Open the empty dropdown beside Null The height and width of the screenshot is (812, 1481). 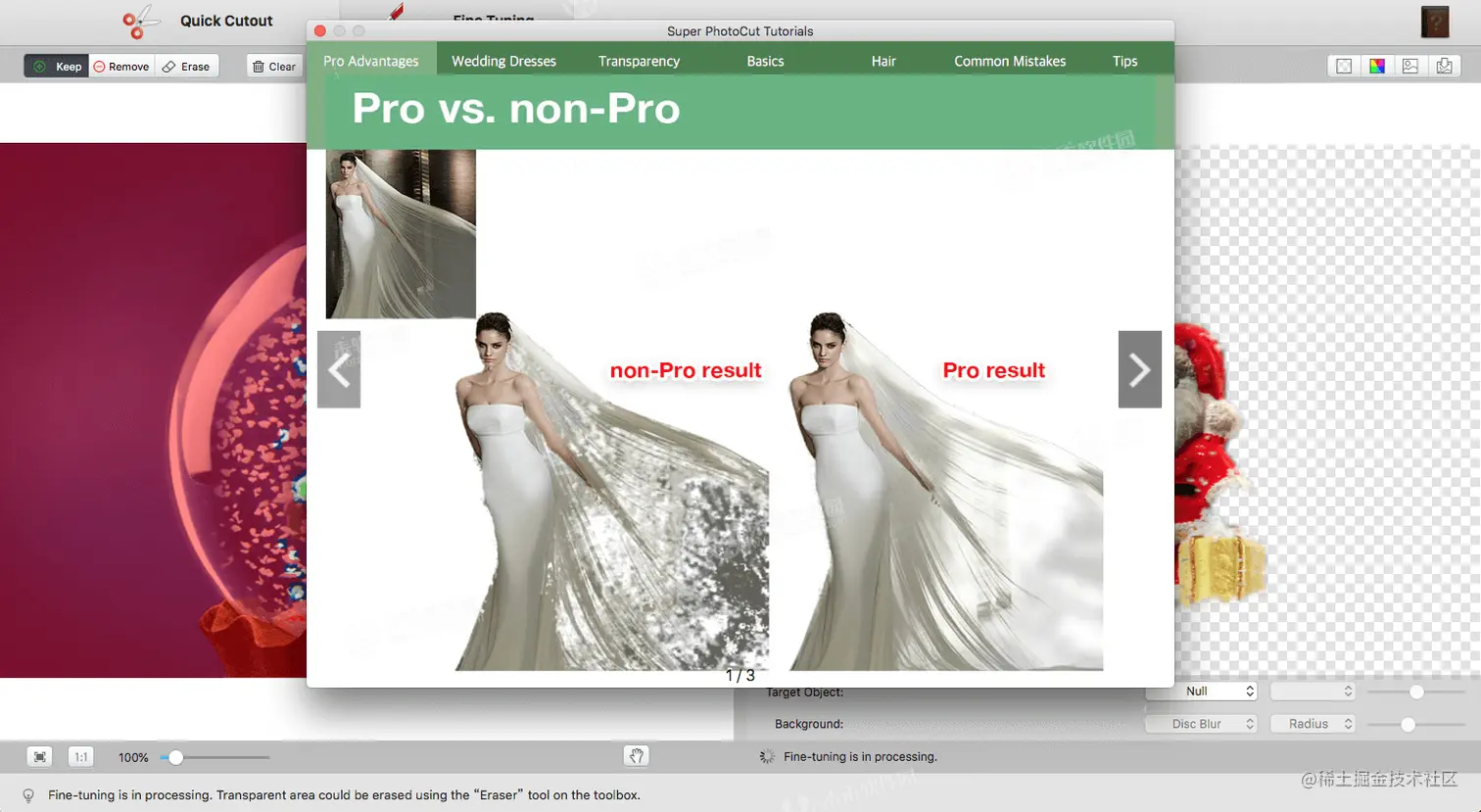(x=1313, y=692)
